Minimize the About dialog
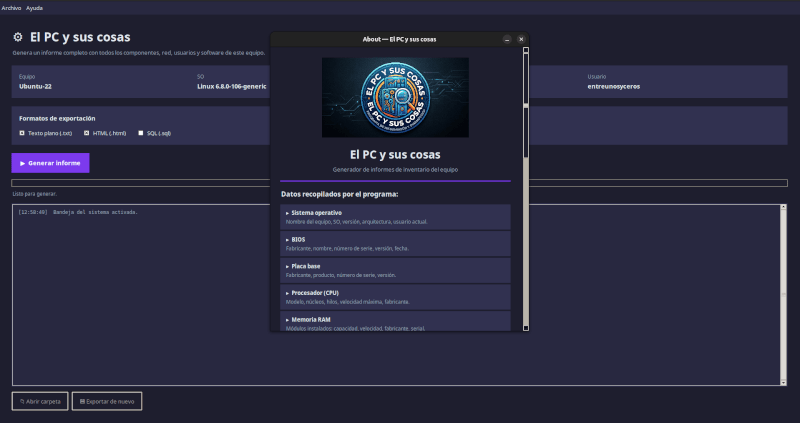The height and width of the screenshot is (423, 800). point(507,39)
